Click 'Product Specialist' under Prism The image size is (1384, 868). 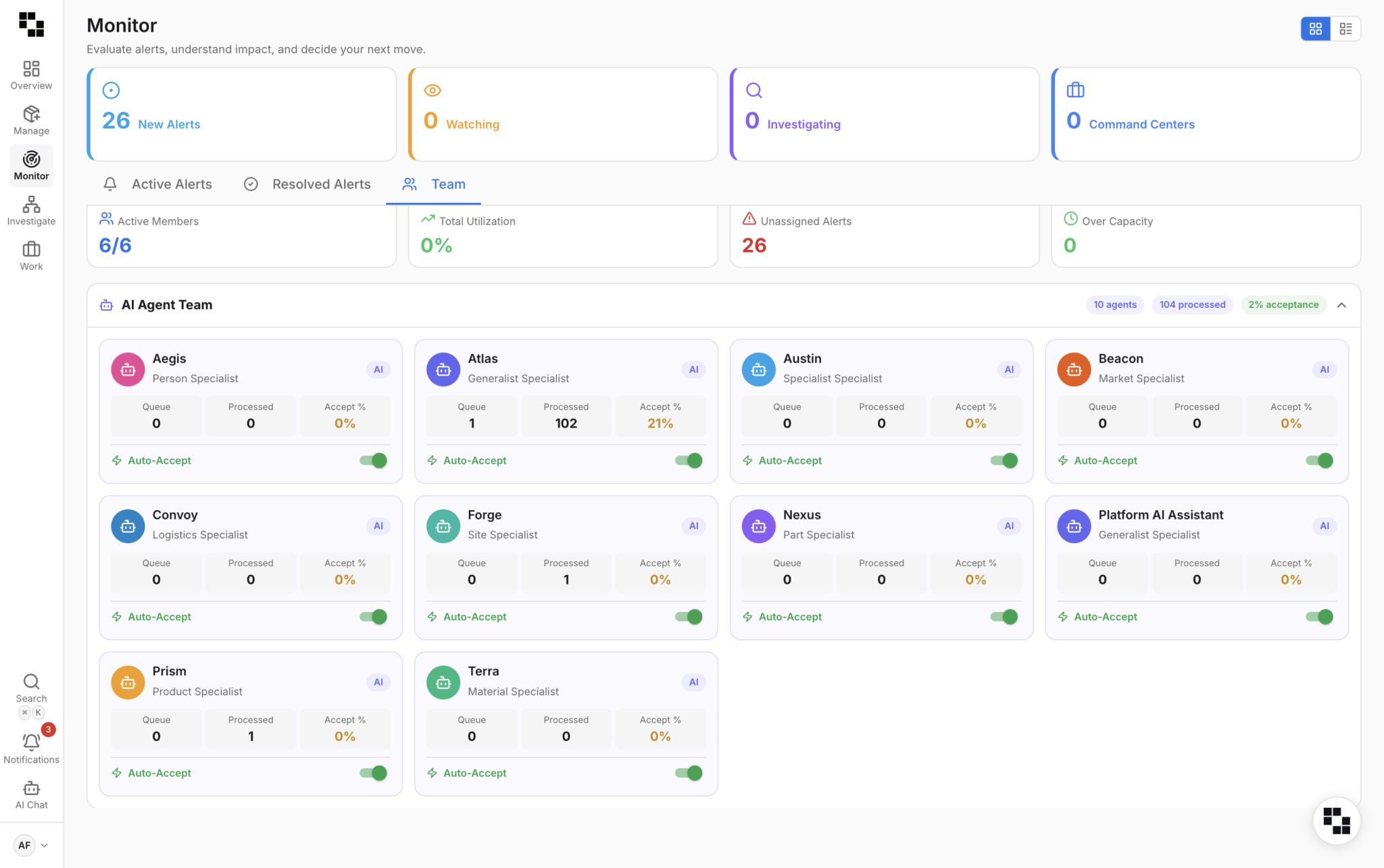pos(197,692)
